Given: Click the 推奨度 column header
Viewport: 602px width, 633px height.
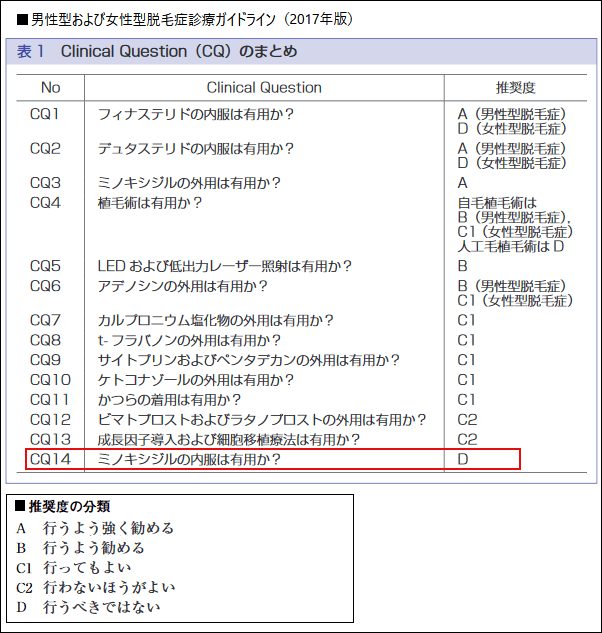Looking at the screenshot, I should click(x=516, y=87).
